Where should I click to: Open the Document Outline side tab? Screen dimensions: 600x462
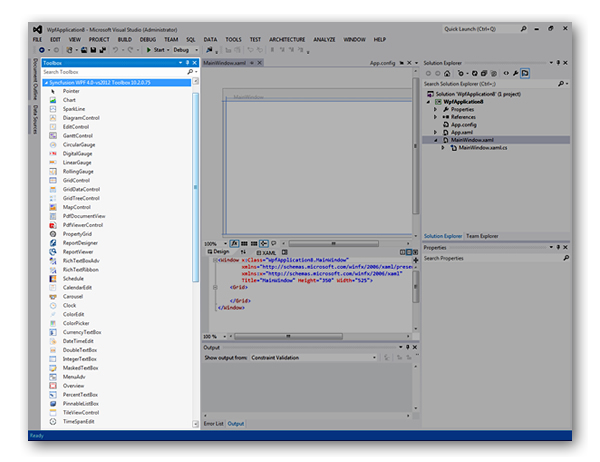[35, 78]
